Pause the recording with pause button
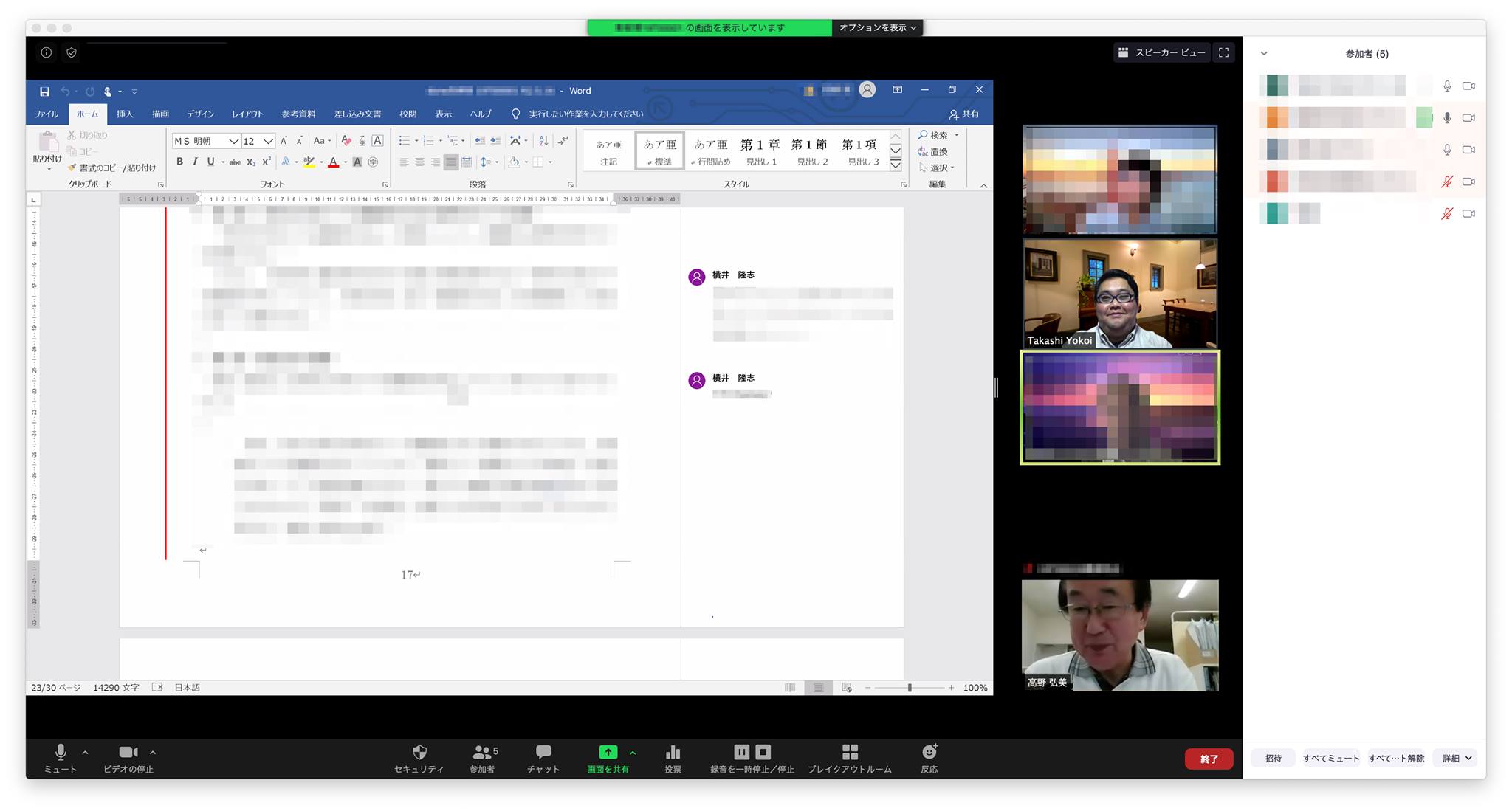Screen dimensions: 1512x811 coord(742,752)
